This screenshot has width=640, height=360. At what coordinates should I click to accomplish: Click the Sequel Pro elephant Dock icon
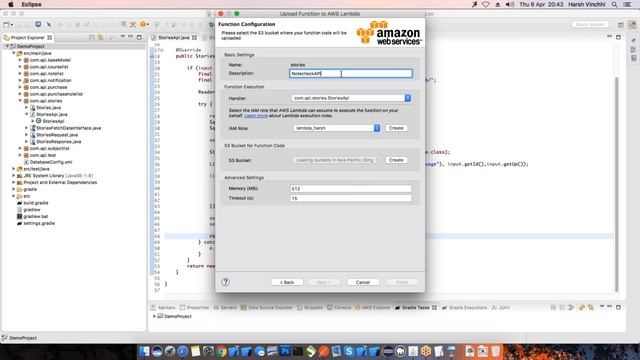[x=400, y=351]
